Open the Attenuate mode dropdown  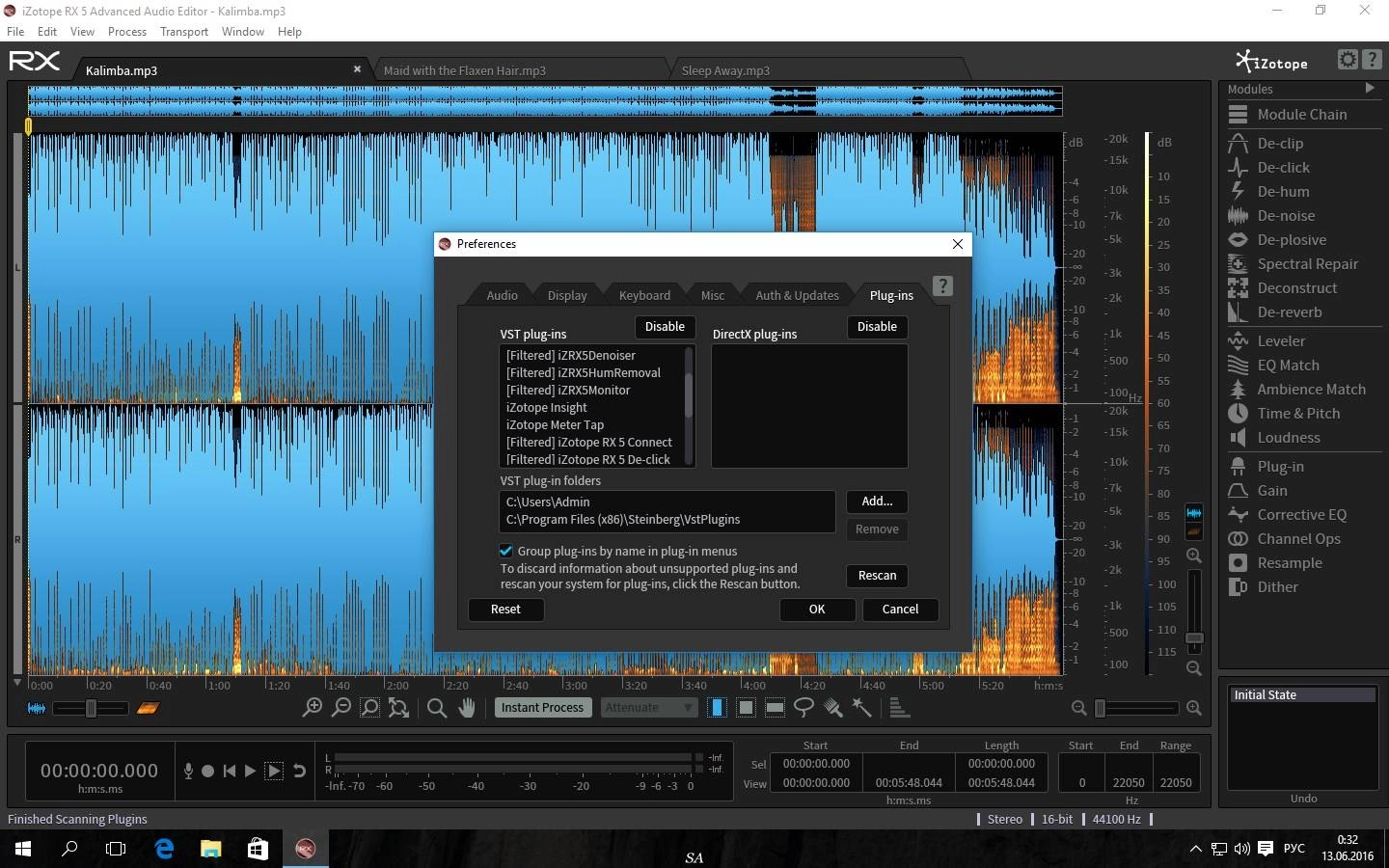pyautogui.click(x=648, y=707)
